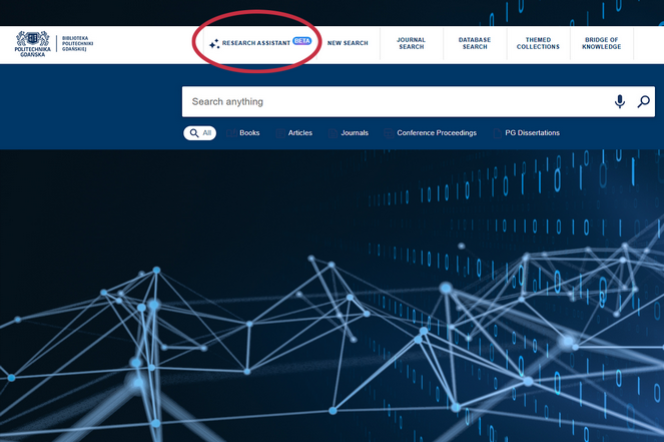Click the Politechnika Gdańska crest logo
Screen dimensions: 664x442
click(32, 43)
